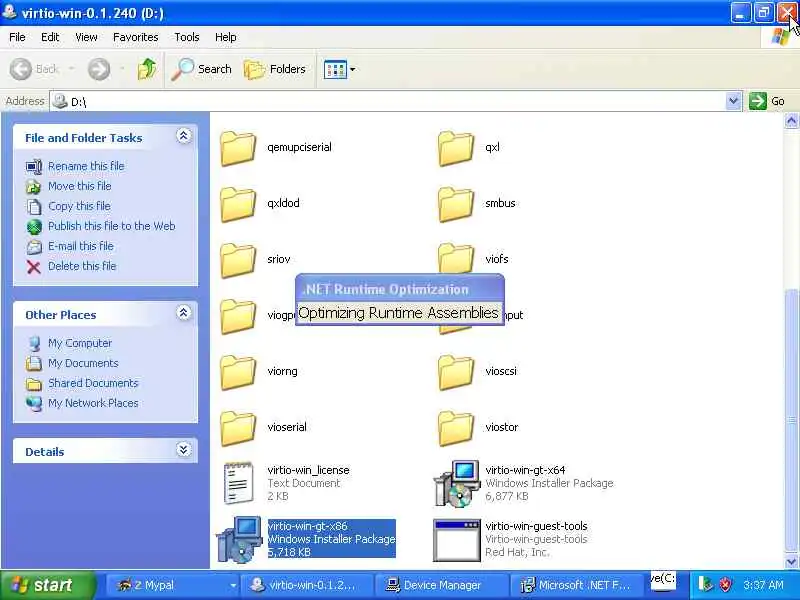800x600 pixels.
Task: Select the sriov folder icon
Action: (x=238, y=260)
